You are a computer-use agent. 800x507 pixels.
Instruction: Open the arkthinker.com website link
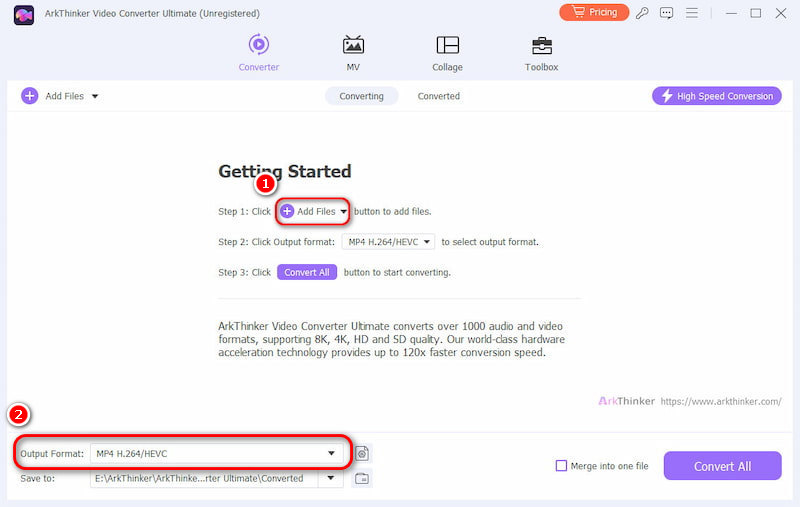pos(720,401)
